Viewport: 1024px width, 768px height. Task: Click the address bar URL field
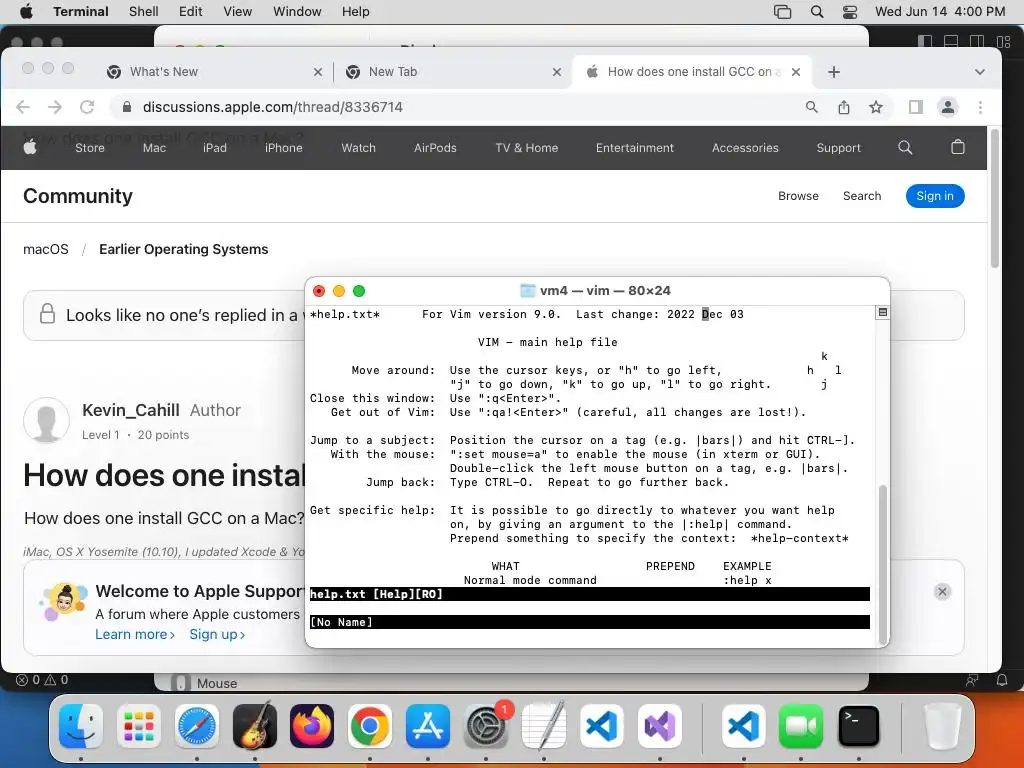457,107
